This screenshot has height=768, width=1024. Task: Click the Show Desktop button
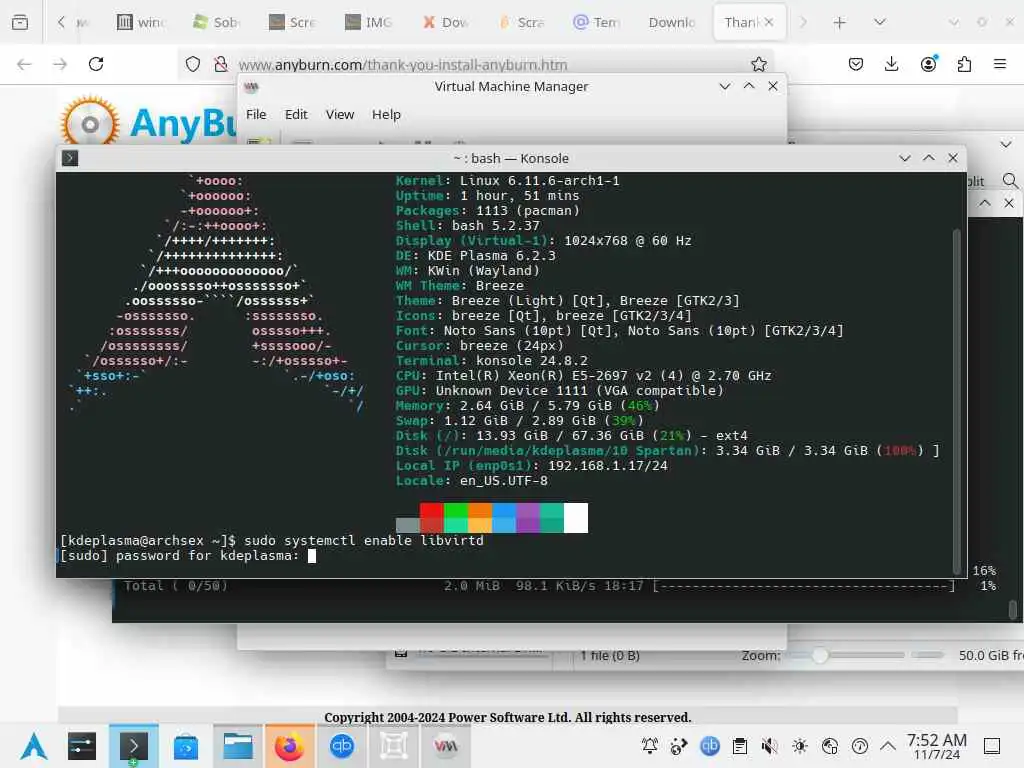tap(992, 746)
